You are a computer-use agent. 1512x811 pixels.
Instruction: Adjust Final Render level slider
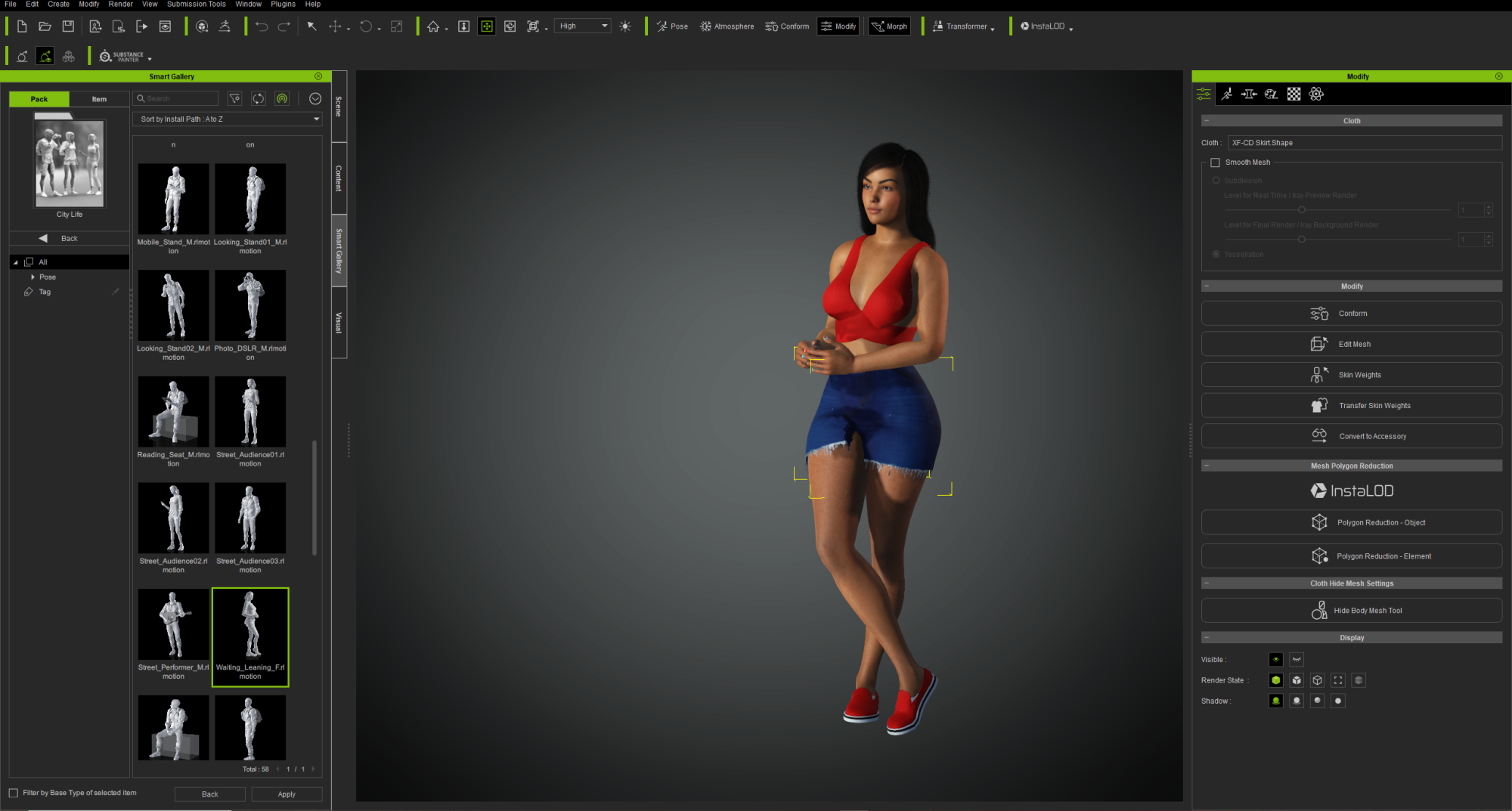coord(1301,240)
